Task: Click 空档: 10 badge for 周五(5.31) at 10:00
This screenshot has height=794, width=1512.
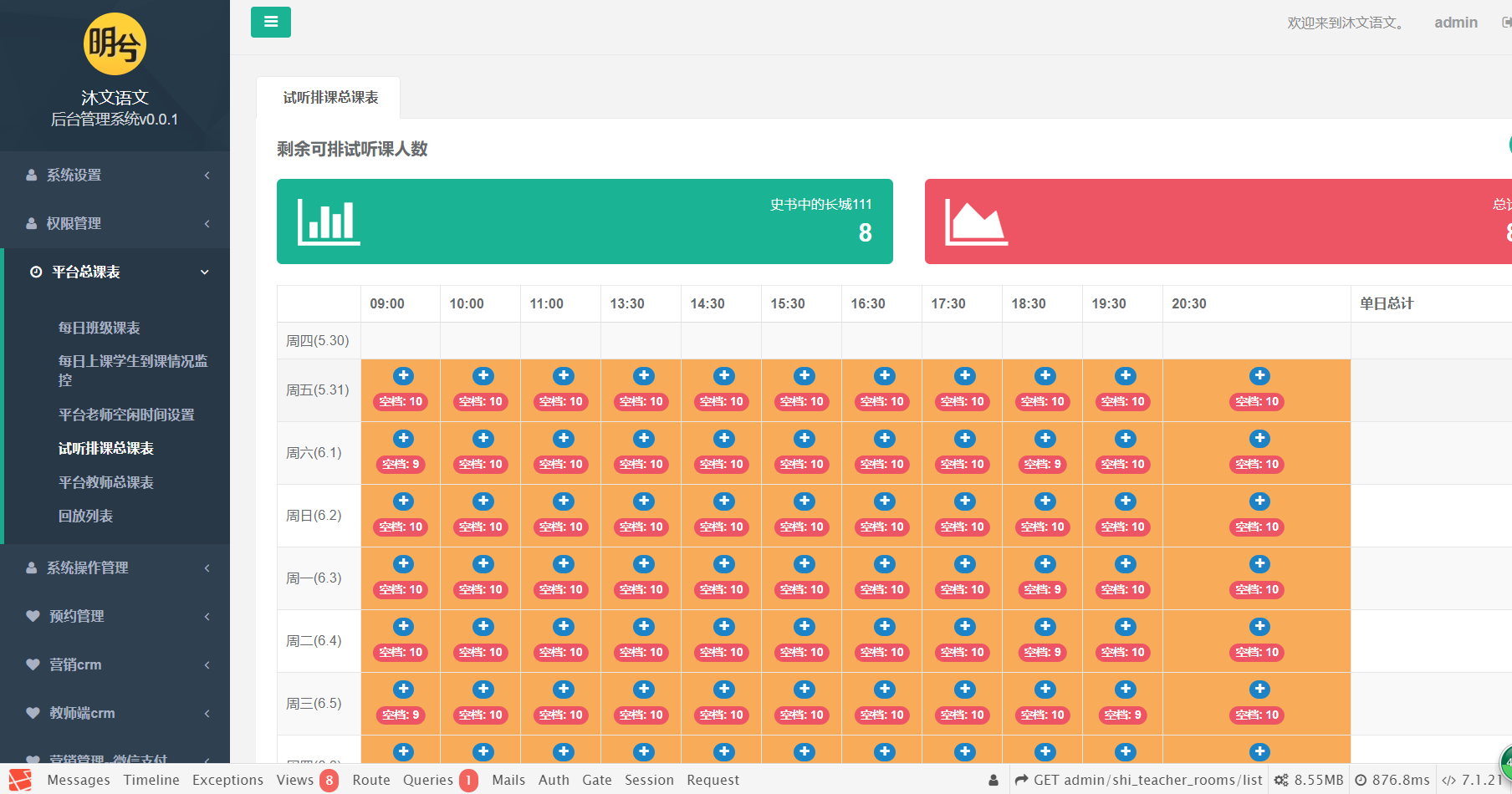Action: [x=481, y=401]
